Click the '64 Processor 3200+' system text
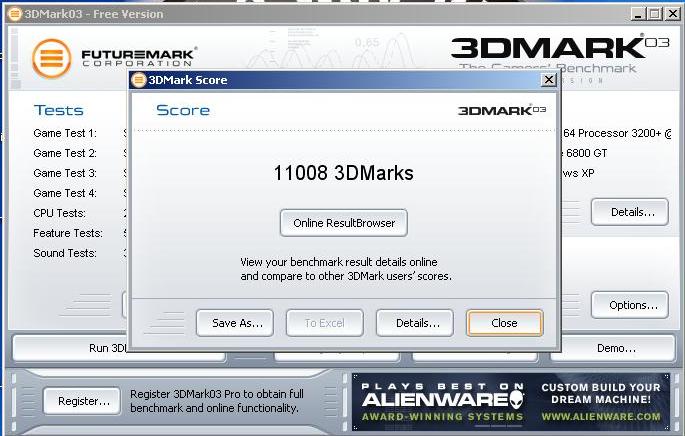The width and height of the screenshot is (685, 436). tap(617, 133)
